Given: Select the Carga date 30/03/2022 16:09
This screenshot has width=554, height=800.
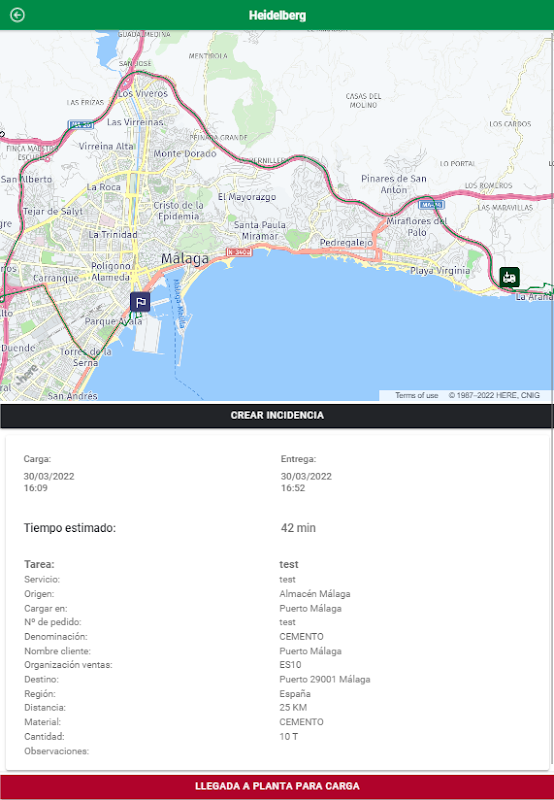Looking at the screenshot, I should (49, 482).
